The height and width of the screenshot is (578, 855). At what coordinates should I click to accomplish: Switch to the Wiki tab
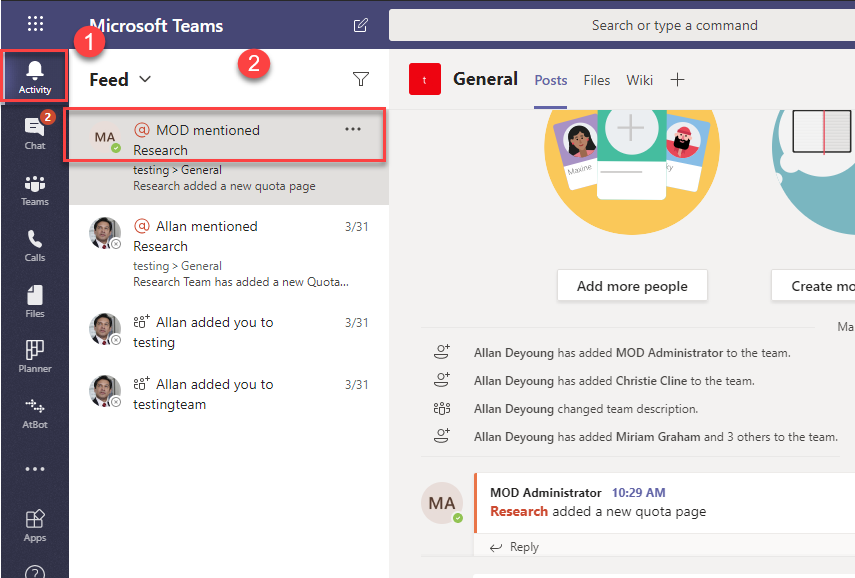[639, 80]
